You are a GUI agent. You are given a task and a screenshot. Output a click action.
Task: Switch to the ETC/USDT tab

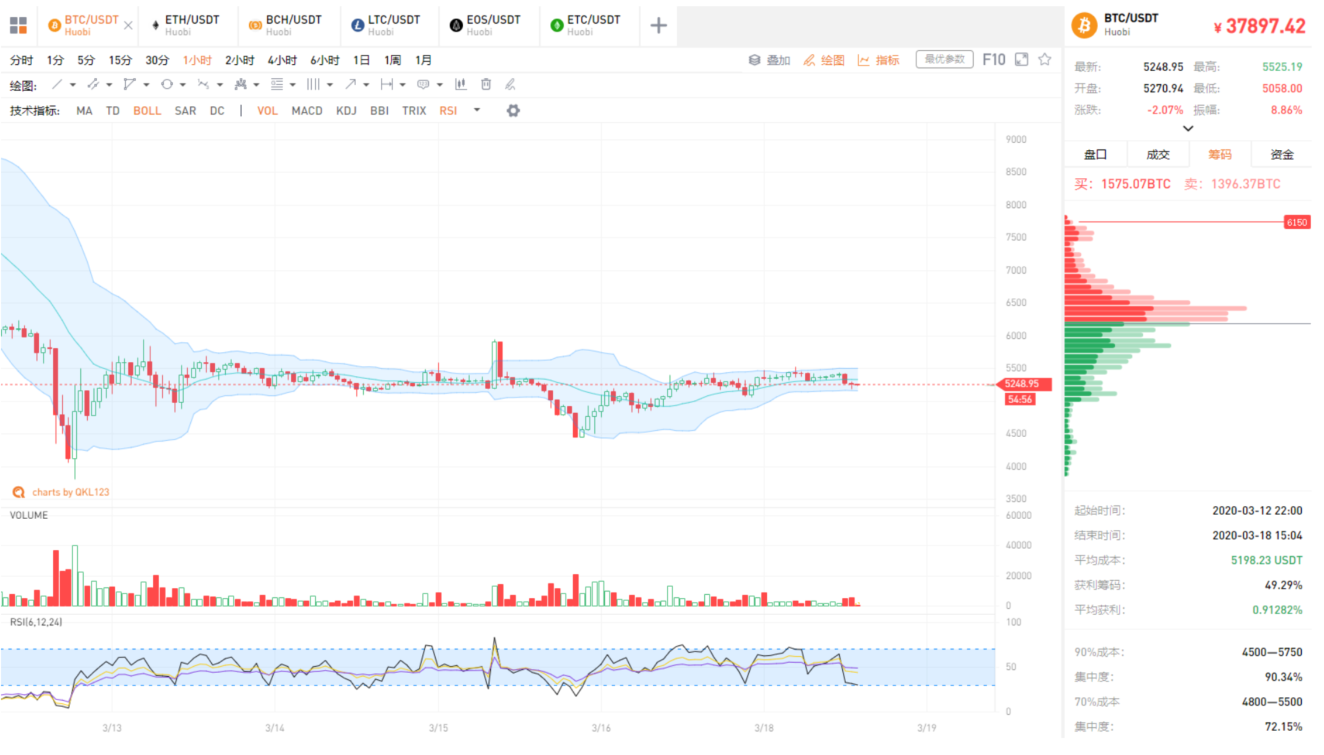(x=589, y=25)
